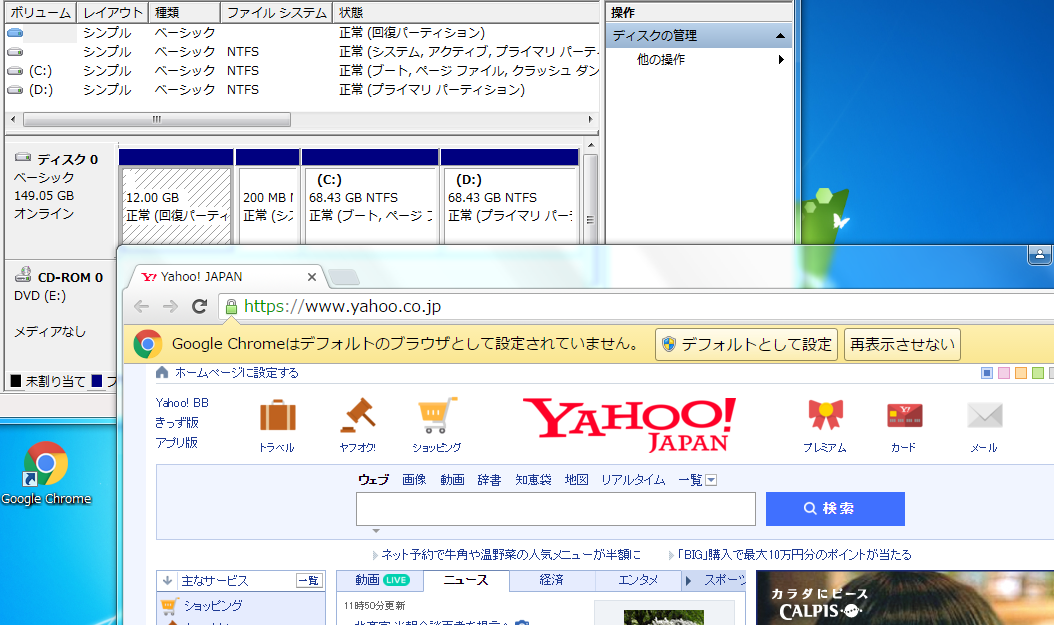Sort by ファイル システム column header
Screen dimensions: 1054x625
click(276, 13)
